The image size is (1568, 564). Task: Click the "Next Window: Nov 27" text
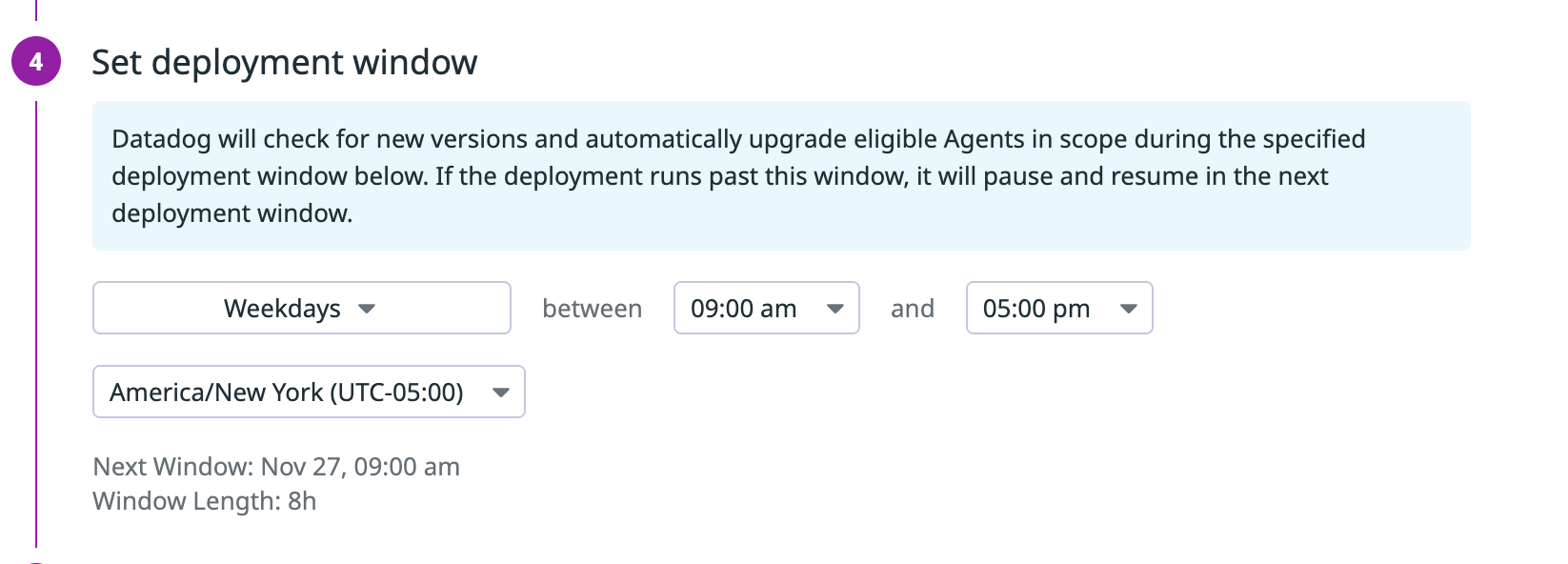276,467
